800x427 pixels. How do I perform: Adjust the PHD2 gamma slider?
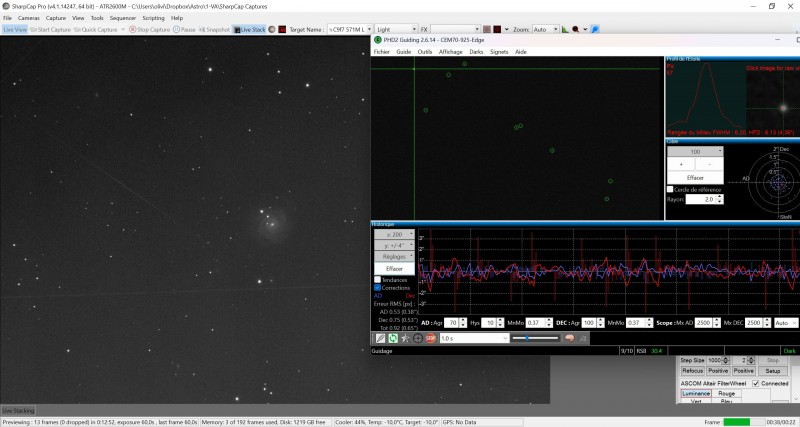[x=535, y=338]
